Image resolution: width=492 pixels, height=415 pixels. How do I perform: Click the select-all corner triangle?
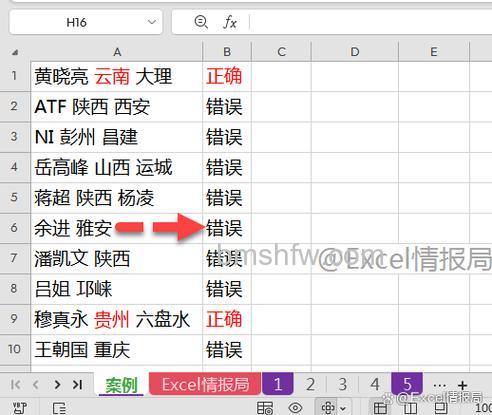(15, 52)
